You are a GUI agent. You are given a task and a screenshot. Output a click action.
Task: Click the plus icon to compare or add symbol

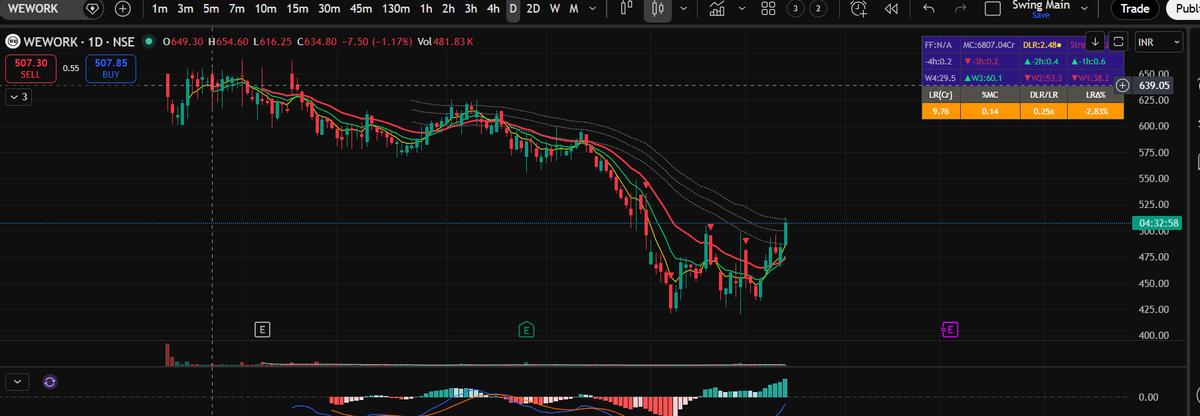click(123, 9)
